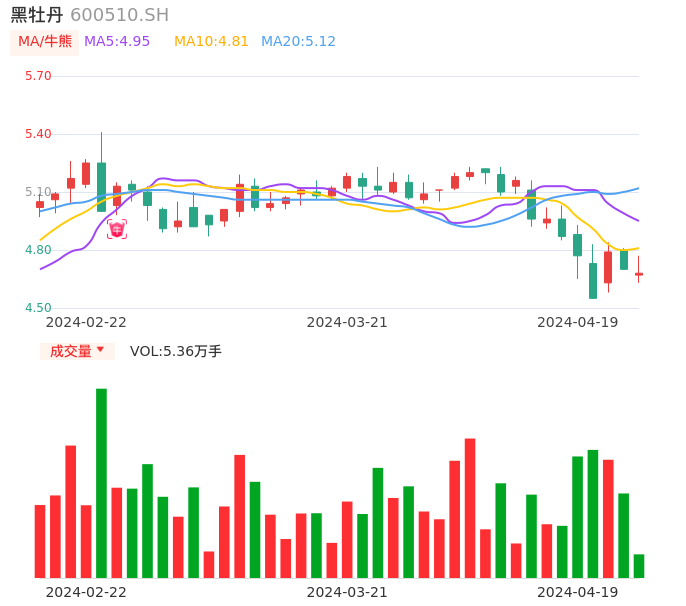Screen dimensions: 686x606
Task: Click the last small green volume bar
Action: coord(639,566)
